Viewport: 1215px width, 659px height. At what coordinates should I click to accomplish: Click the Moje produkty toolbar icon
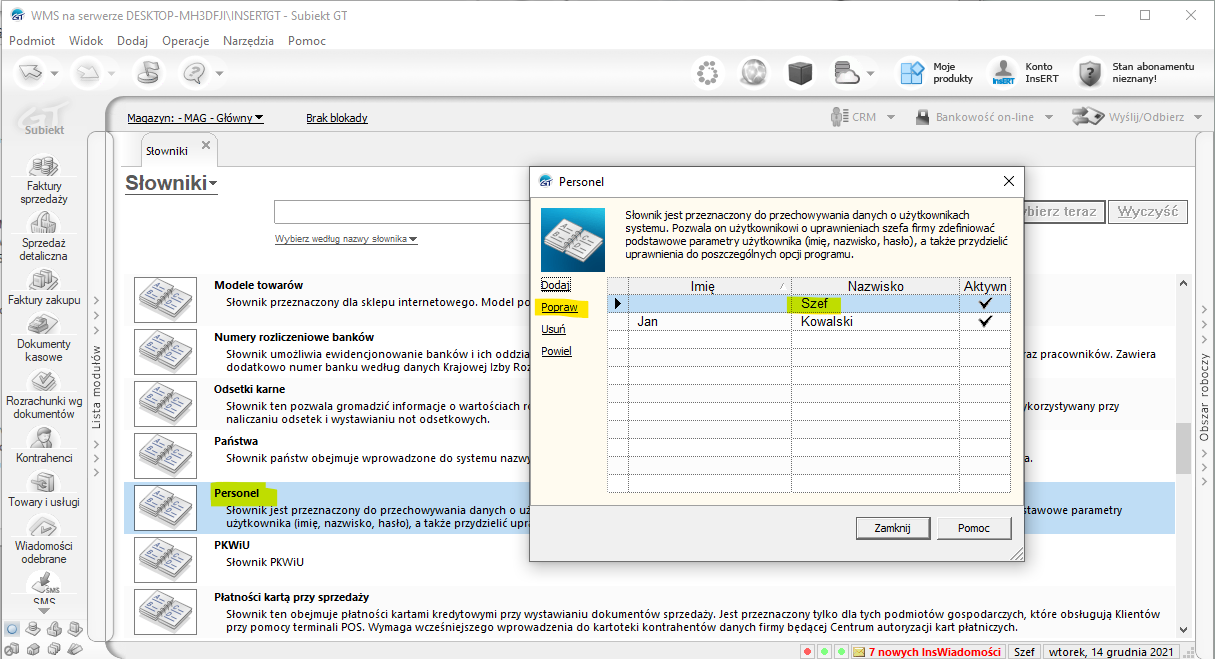tap(911, 73)
